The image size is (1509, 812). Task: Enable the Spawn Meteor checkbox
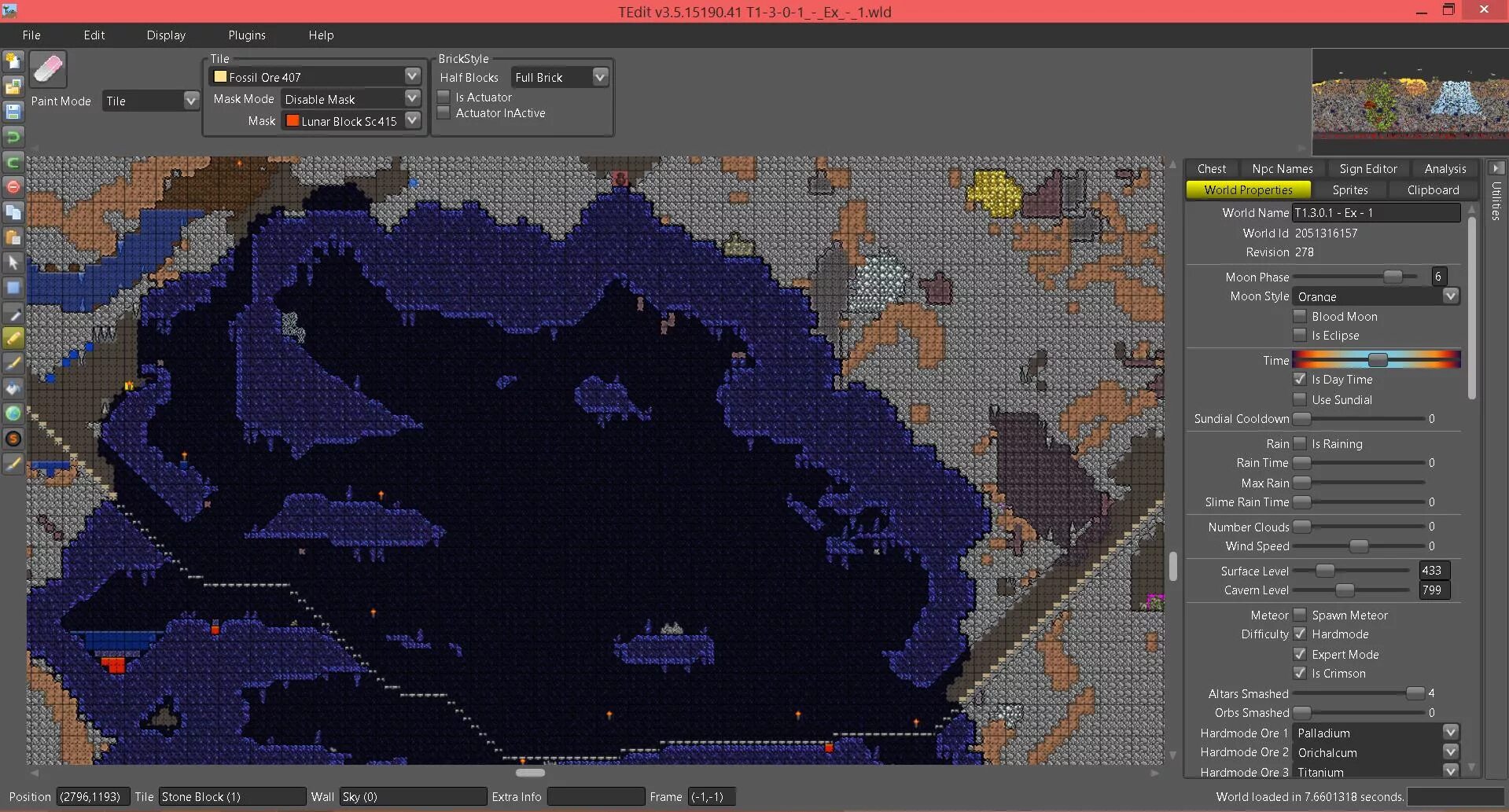(x=1300, y=615)
